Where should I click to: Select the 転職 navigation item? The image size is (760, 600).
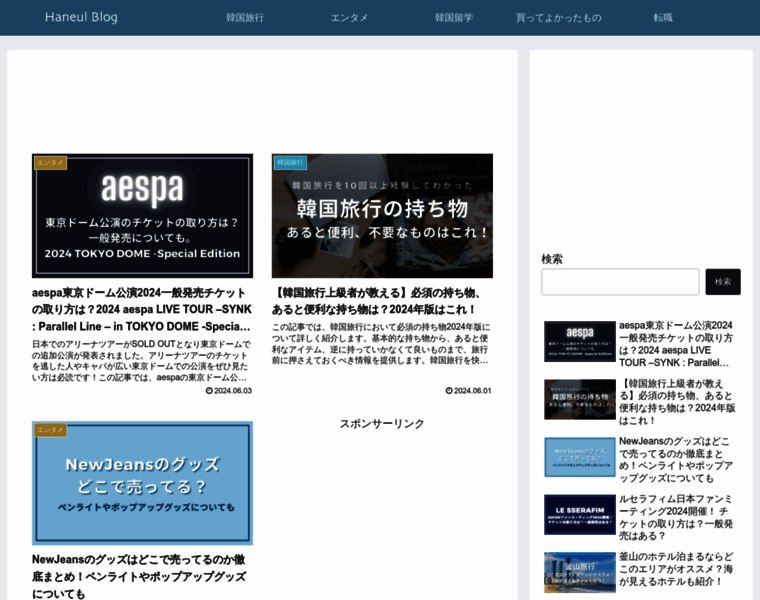tap(663, 17)
